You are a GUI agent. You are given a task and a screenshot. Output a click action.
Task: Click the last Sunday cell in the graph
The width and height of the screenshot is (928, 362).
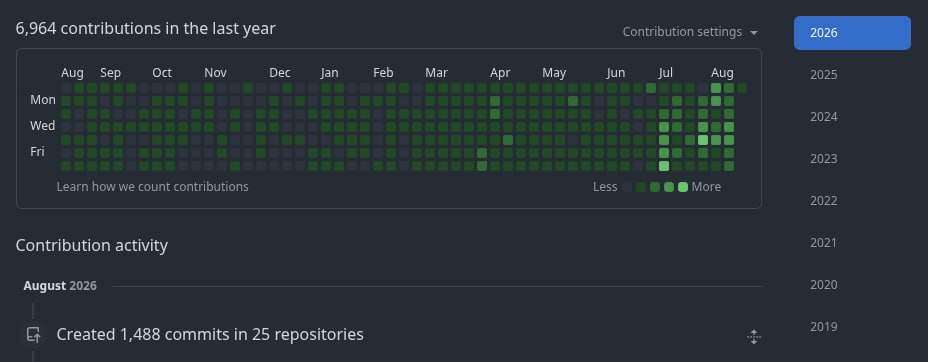(x=742, y=88)
